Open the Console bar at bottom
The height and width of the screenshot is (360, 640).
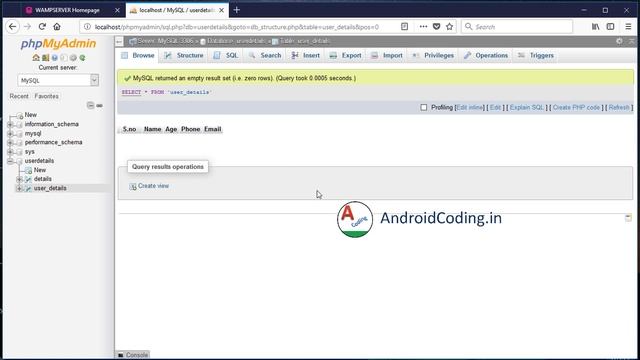pyautogui.click(x=133, y=355)
